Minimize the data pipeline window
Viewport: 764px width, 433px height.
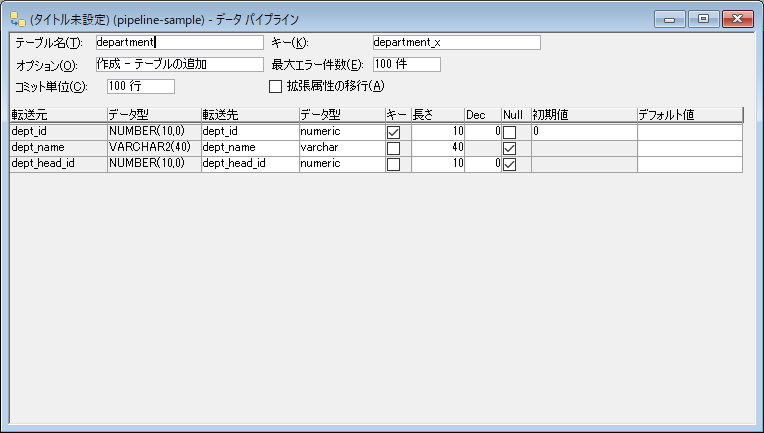point(667,18)
